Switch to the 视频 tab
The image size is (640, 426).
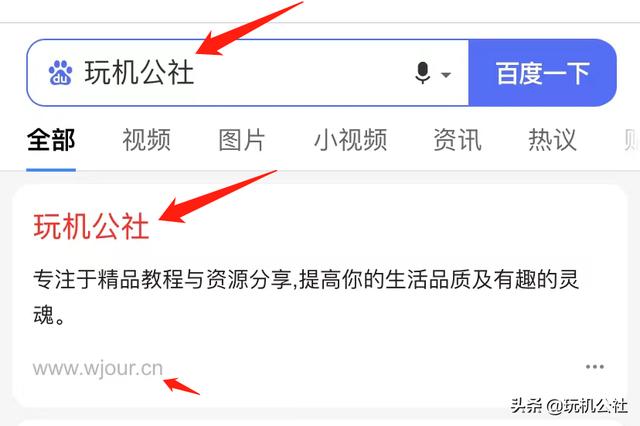pos(146,140)
